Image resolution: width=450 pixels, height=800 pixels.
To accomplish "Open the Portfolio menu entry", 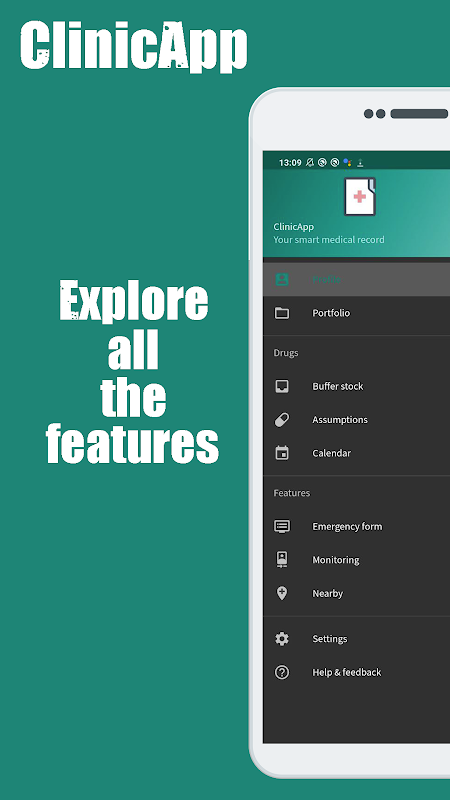I will click(356, 313).
